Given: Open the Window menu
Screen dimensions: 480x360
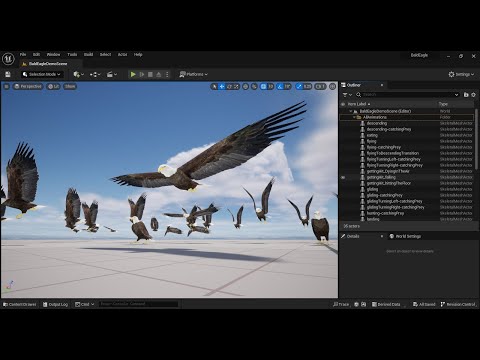Looking at the screenshot, I should pos(53,54).
